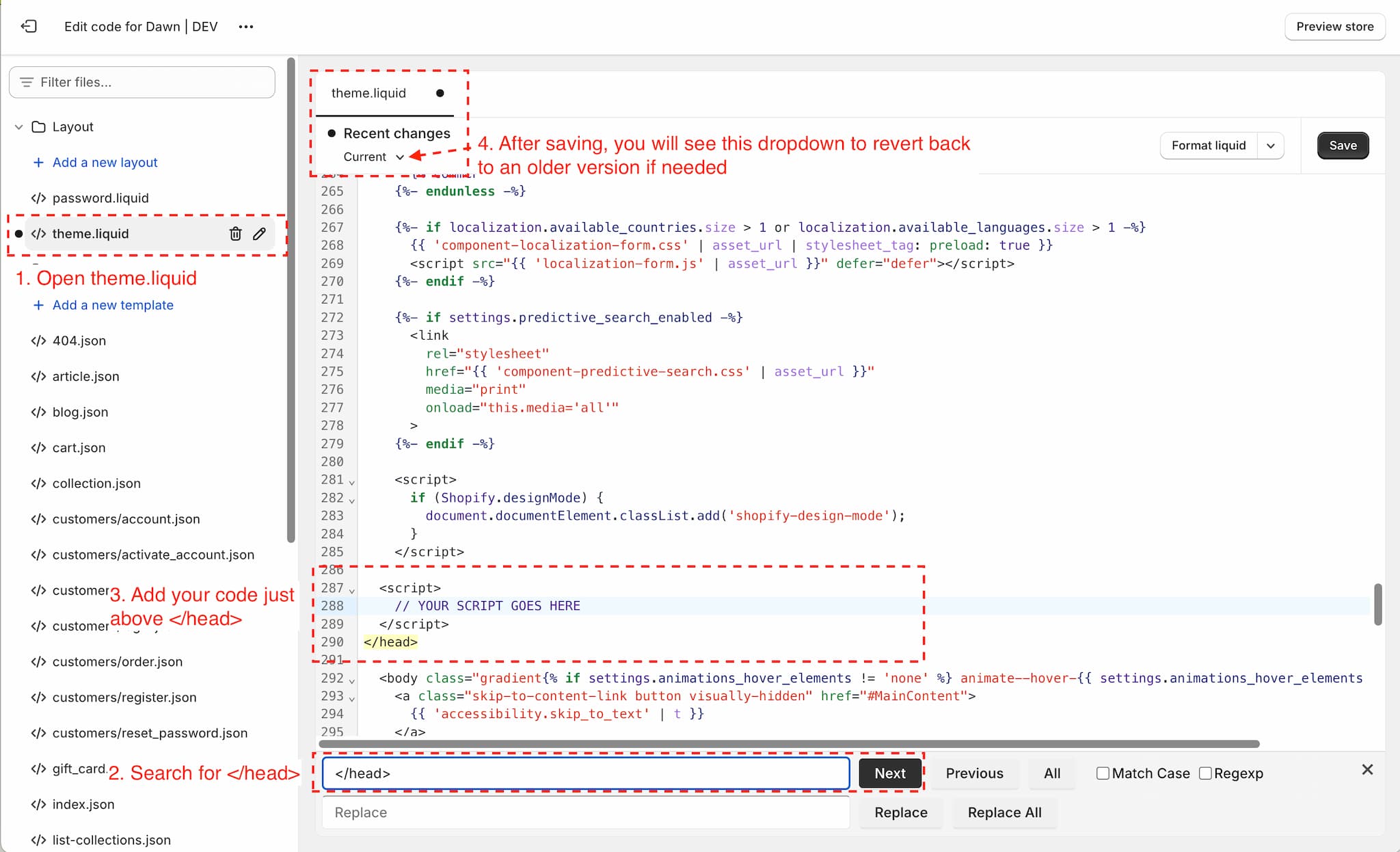Image resolution: width=1400 pixels, height=852 pixels.
Task: Click Add a new template link
Action: tap(113, 305)
